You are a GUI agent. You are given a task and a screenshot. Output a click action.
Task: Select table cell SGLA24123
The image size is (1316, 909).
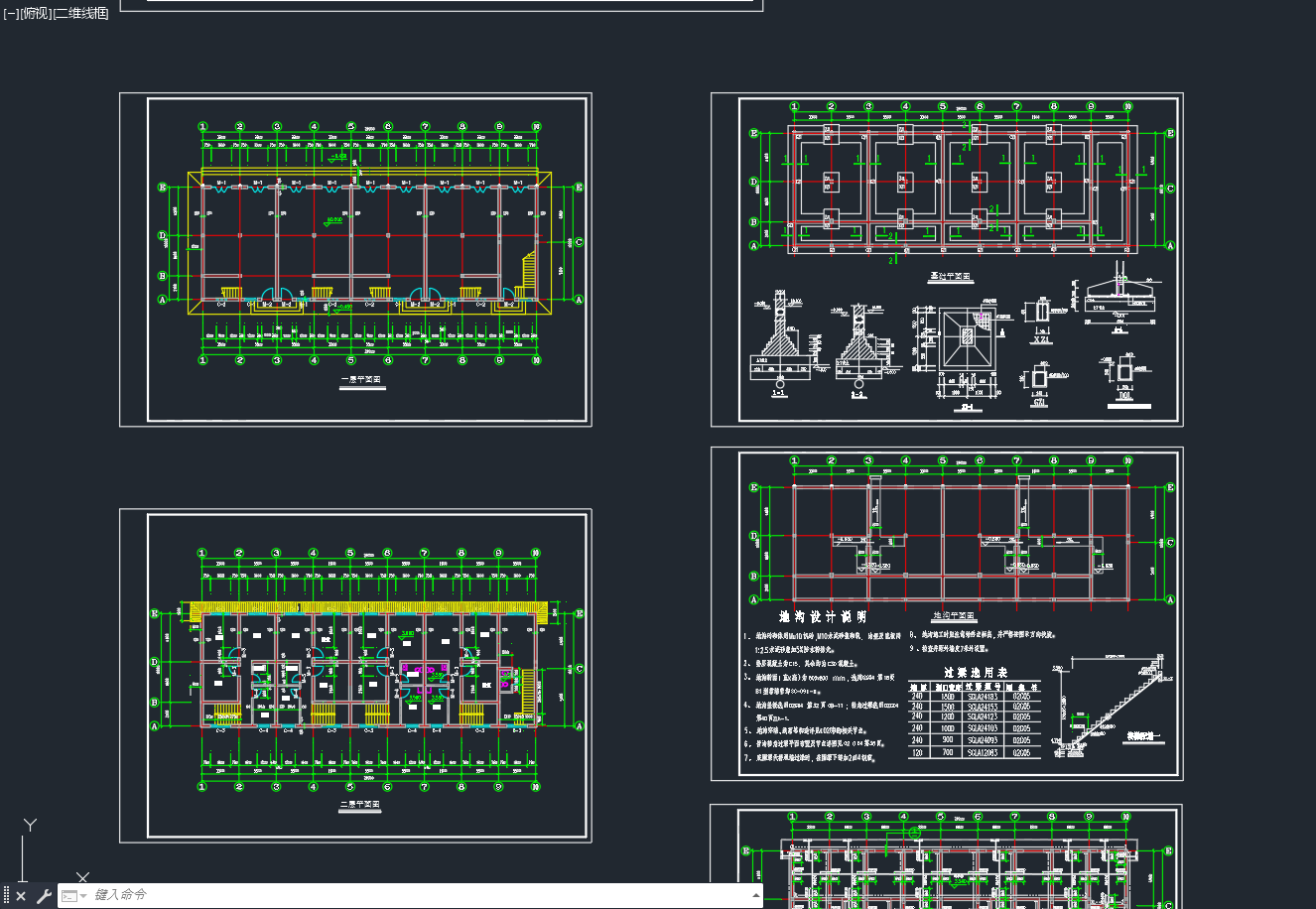983,716
